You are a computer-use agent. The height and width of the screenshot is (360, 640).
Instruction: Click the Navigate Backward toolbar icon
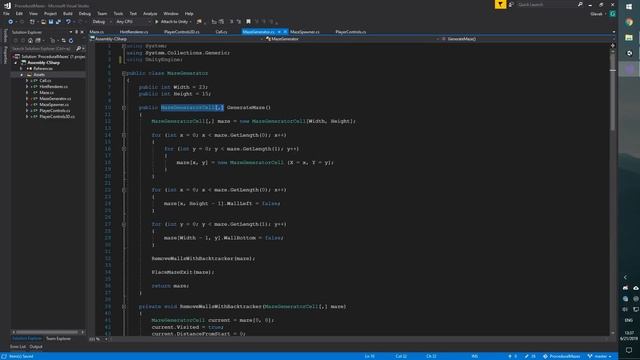tap(11, 22)
